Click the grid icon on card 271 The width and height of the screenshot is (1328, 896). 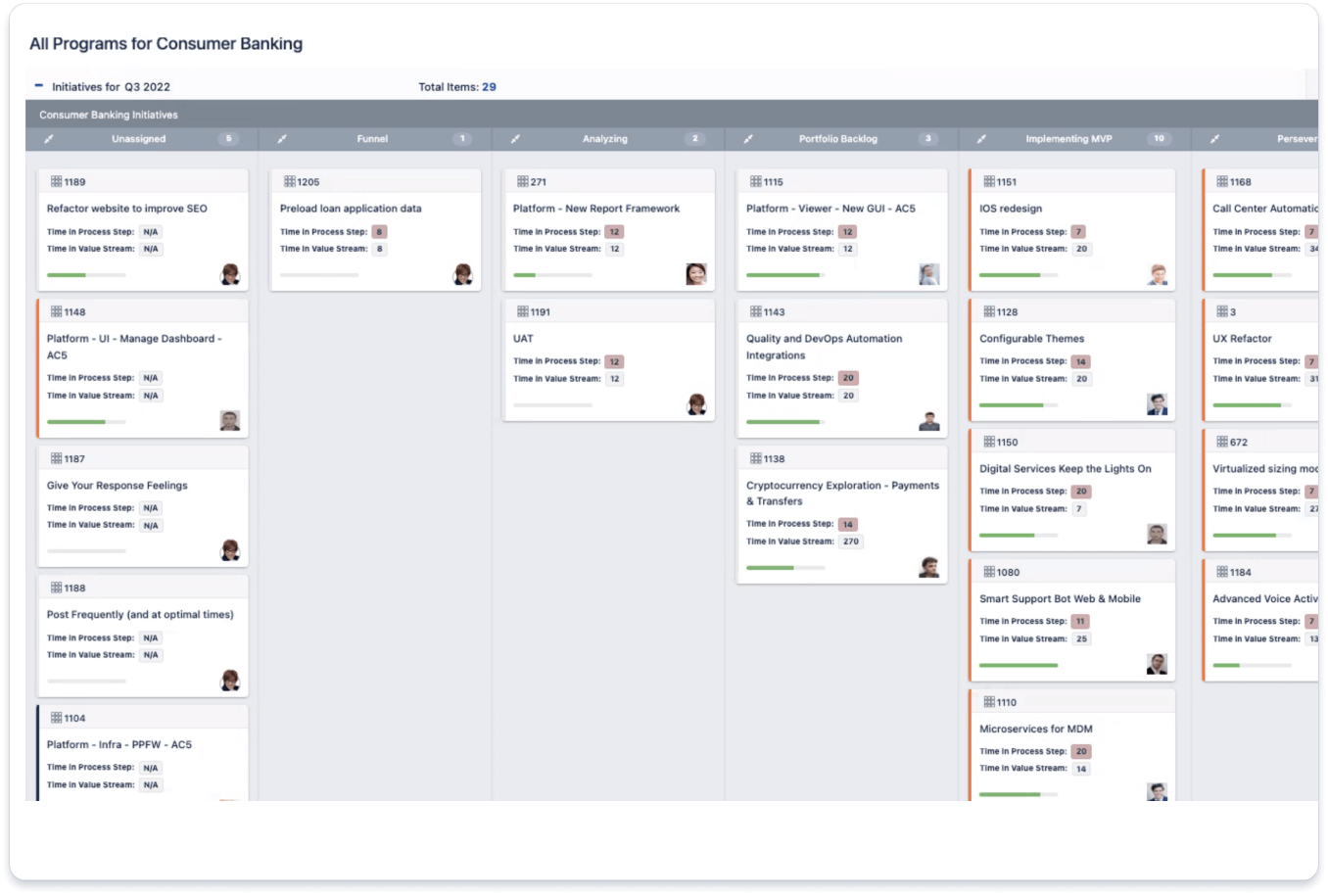522,181
